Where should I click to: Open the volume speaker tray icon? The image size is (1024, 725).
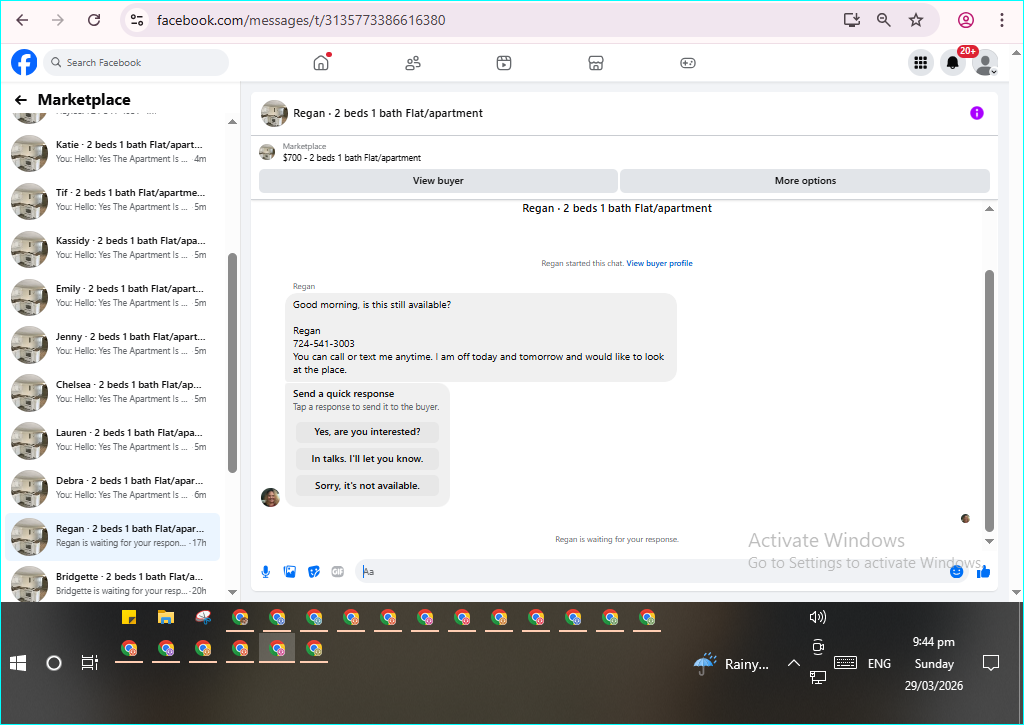click(817, 617)
